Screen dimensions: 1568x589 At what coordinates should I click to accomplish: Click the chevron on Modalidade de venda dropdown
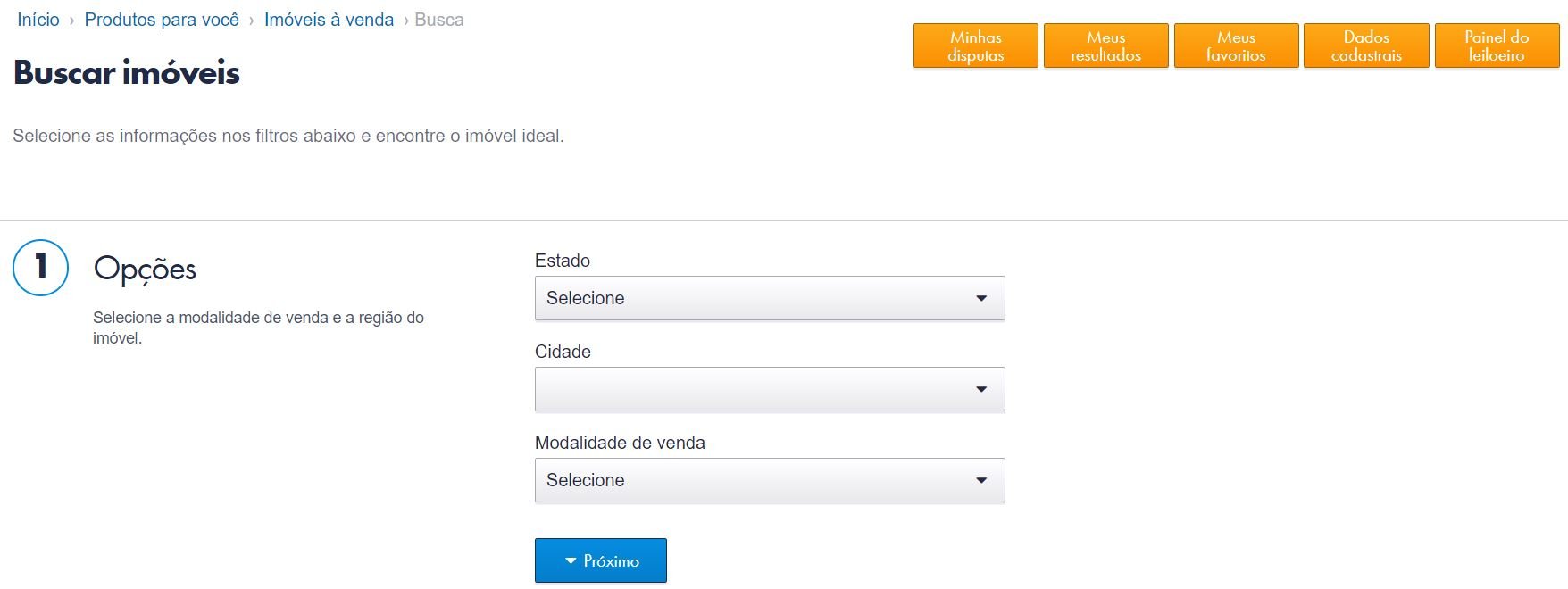tap(982, 480)
